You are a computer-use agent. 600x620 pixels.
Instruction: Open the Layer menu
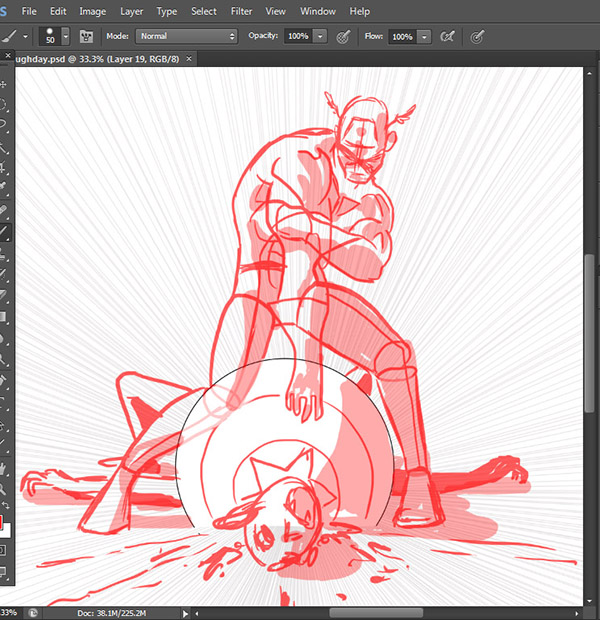coord(131,11)
